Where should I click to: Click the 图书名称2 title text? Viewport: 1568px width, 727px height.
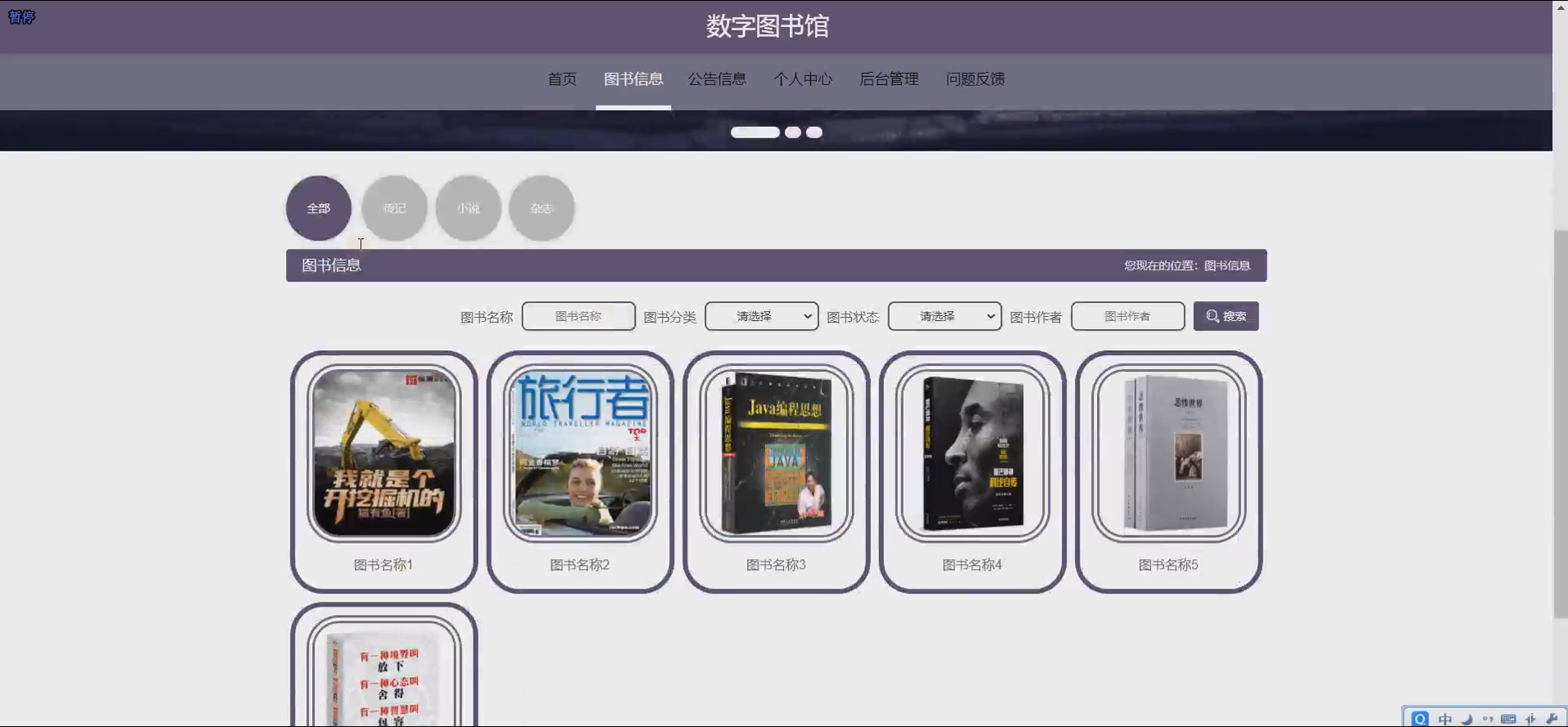point(579,565)
